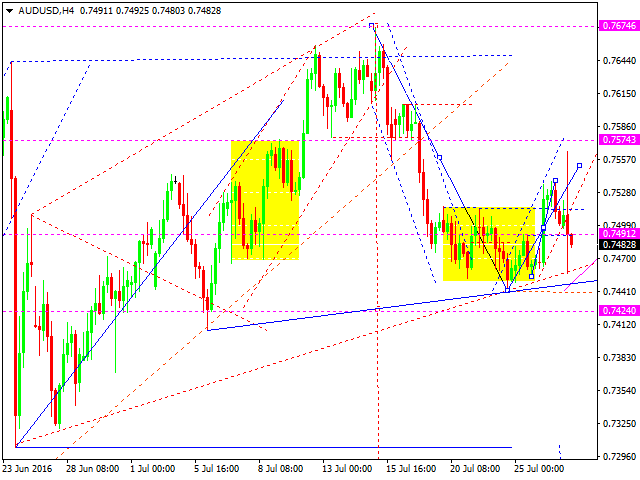Select the 0.75743 magenta price label

[619, 140]
